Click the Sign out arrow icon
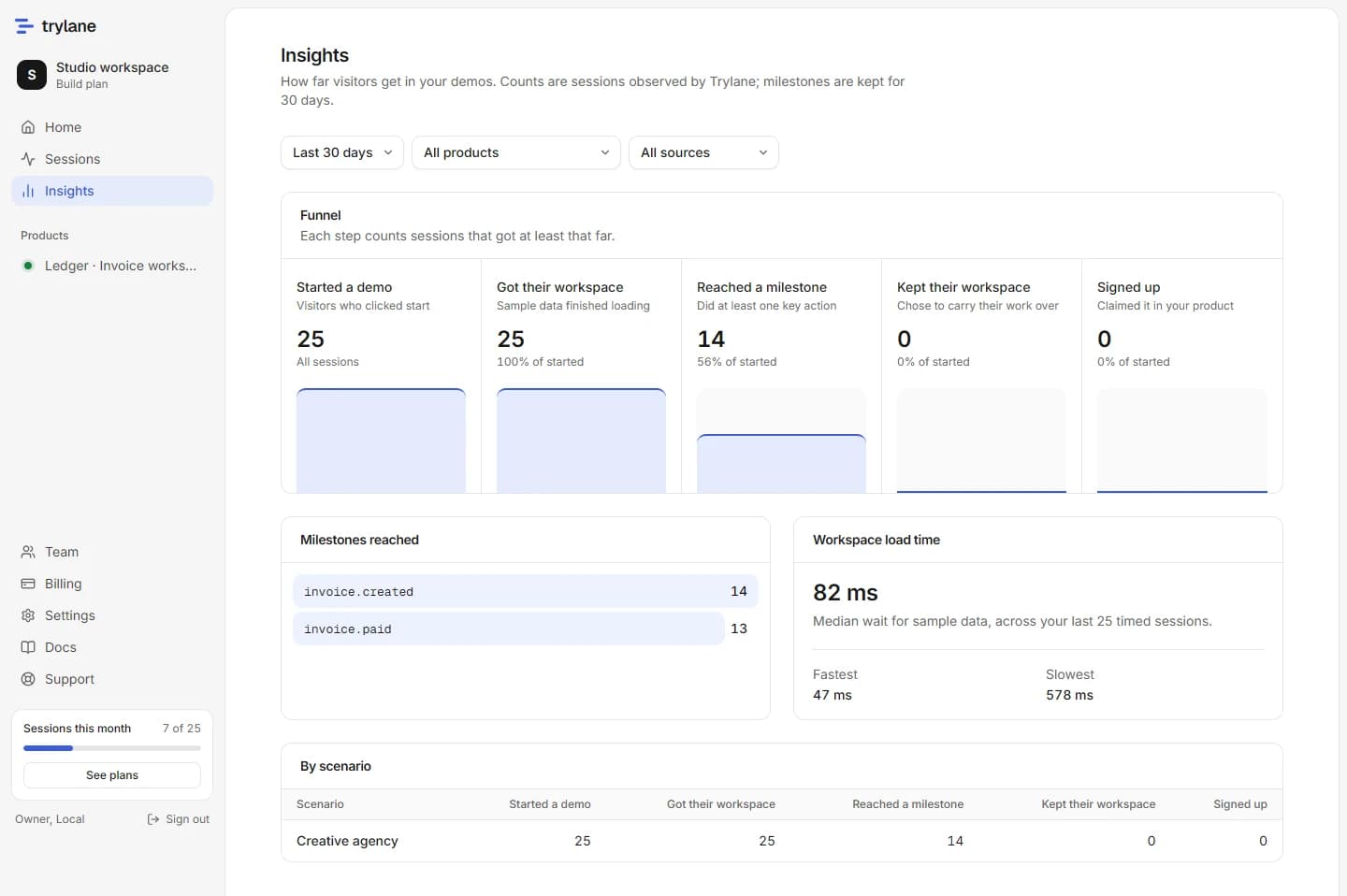Screen dimensions: 1347x896 153,819
